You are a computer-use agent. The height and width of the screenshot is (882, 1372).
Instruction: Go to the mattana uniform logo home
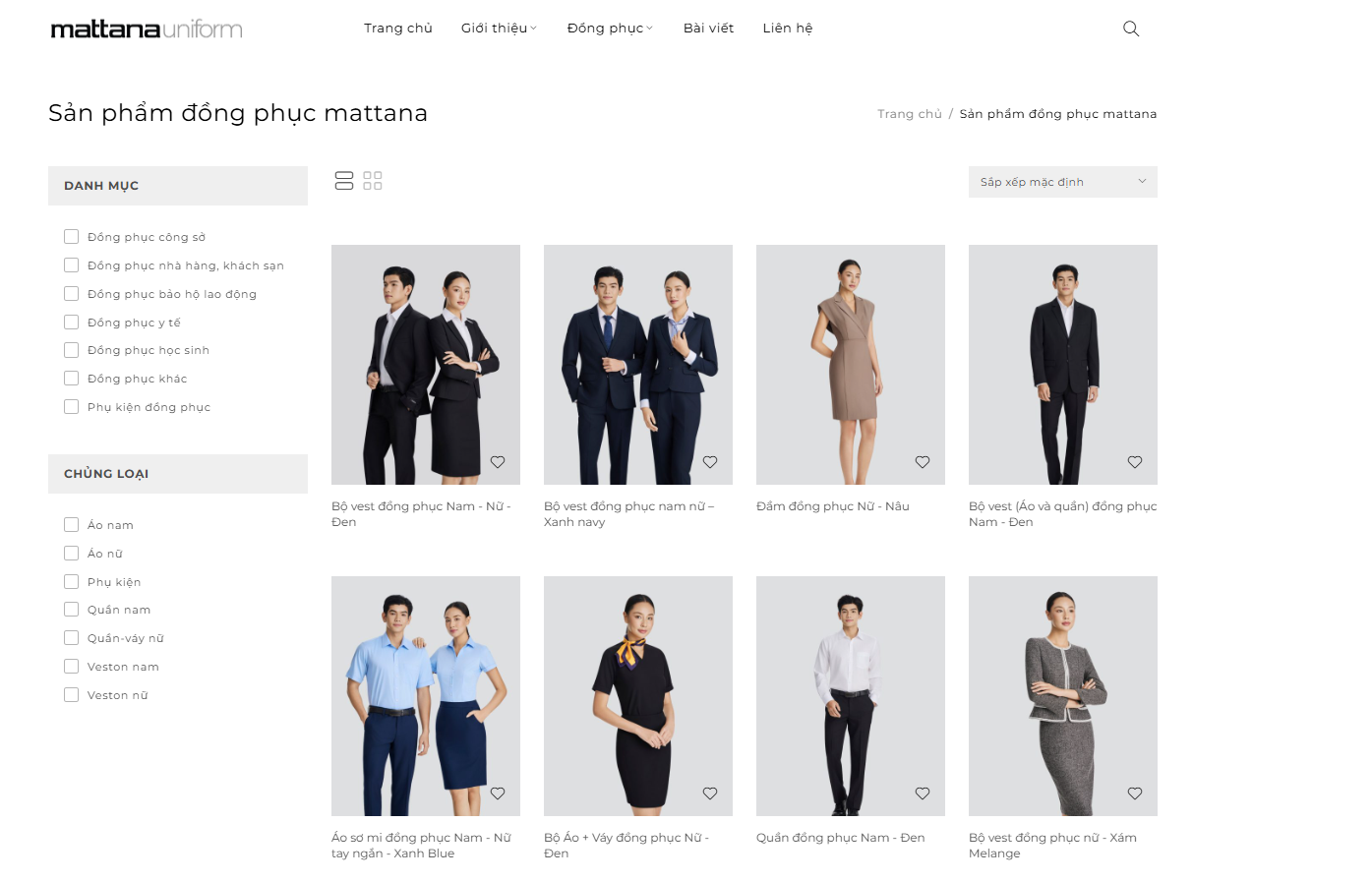(x=147, y=29)
